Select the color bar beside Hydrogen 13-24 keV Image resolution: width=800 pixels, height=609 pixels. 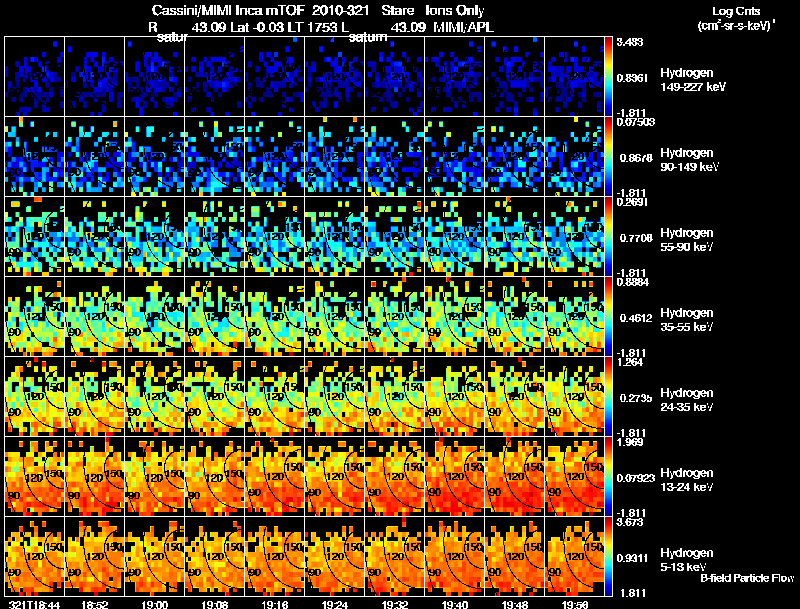pos(608,476)
